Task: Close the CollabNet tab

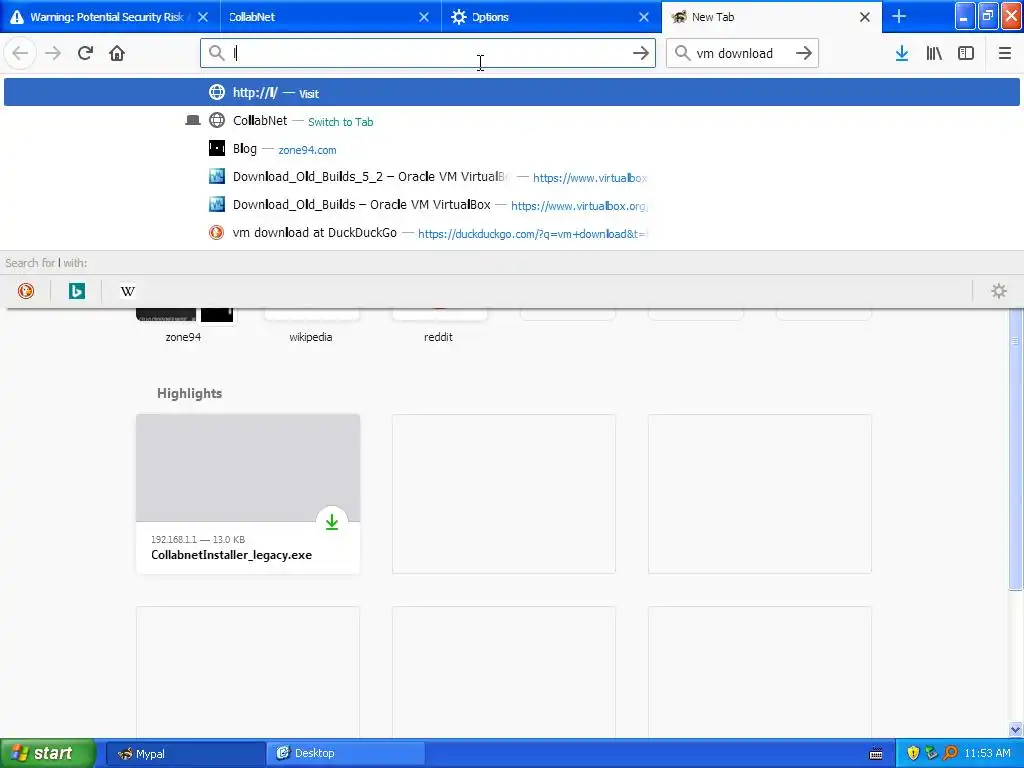Action: 424,17
